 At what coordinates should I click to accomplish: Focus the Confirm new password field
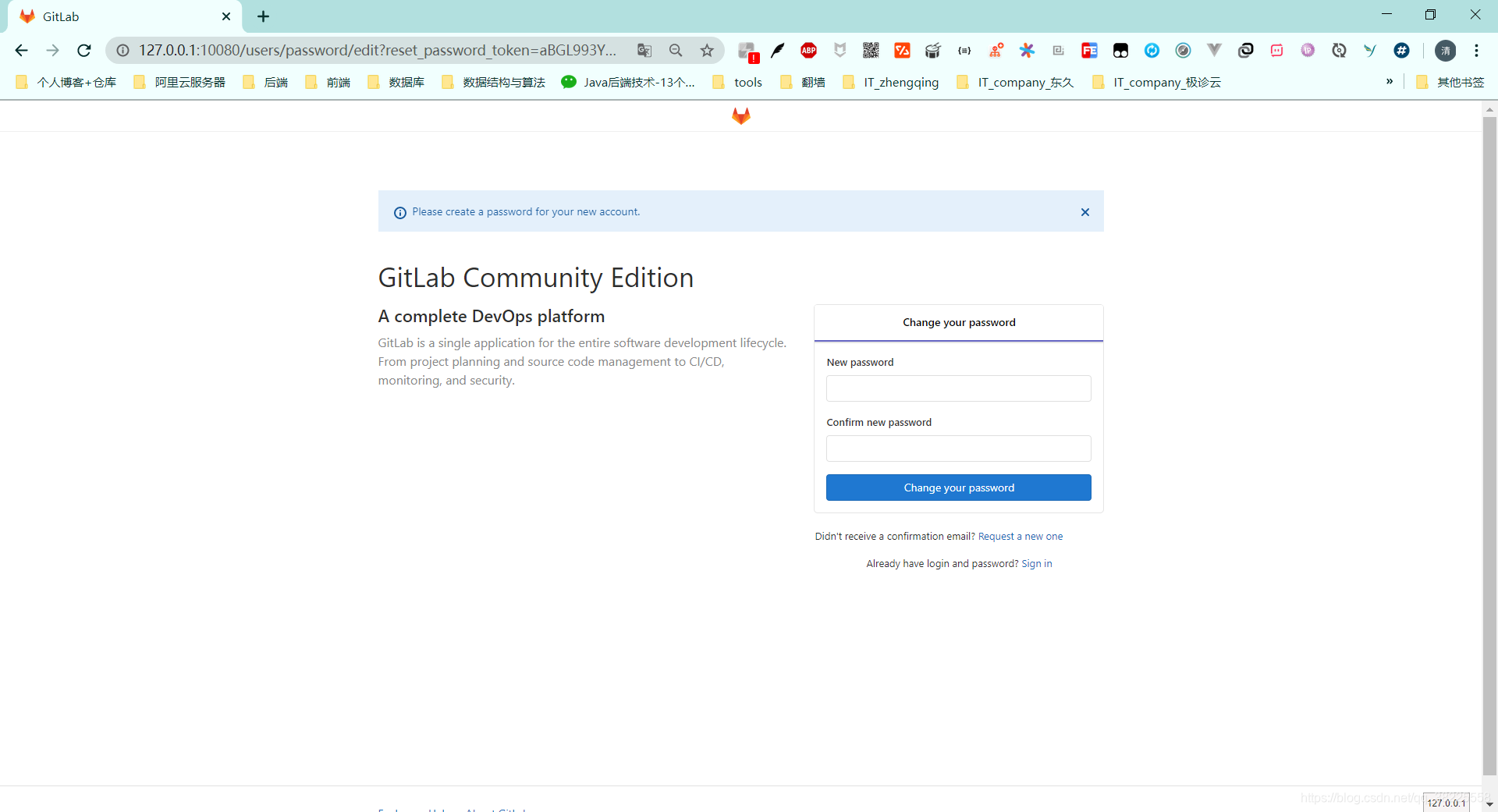959,449
